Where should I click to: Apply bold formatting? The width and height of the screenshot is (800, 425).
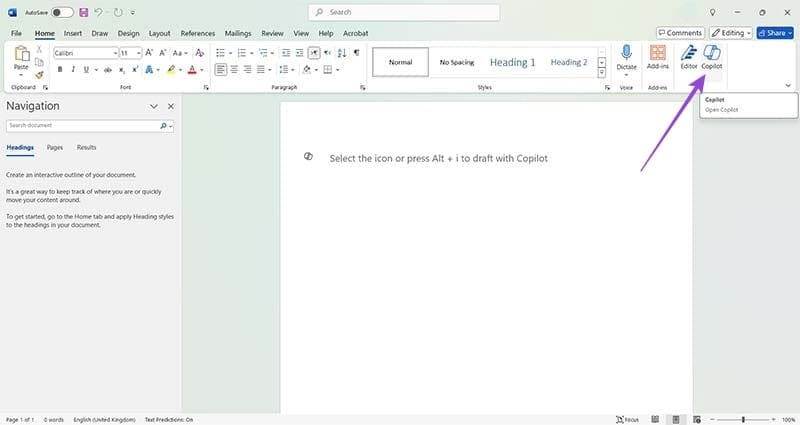(x=60, y=69)
